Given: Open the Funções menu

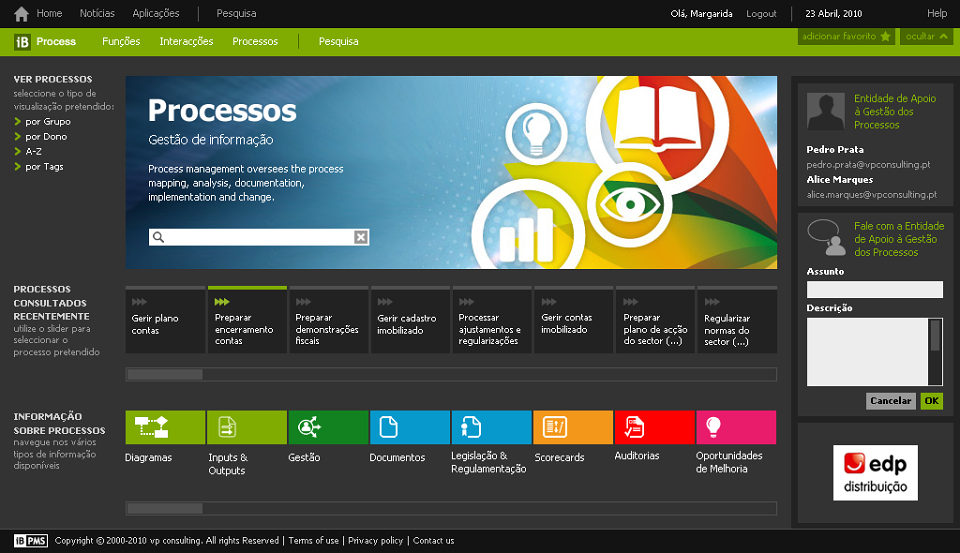Looking at the screenshot, I should coord(121,41).
